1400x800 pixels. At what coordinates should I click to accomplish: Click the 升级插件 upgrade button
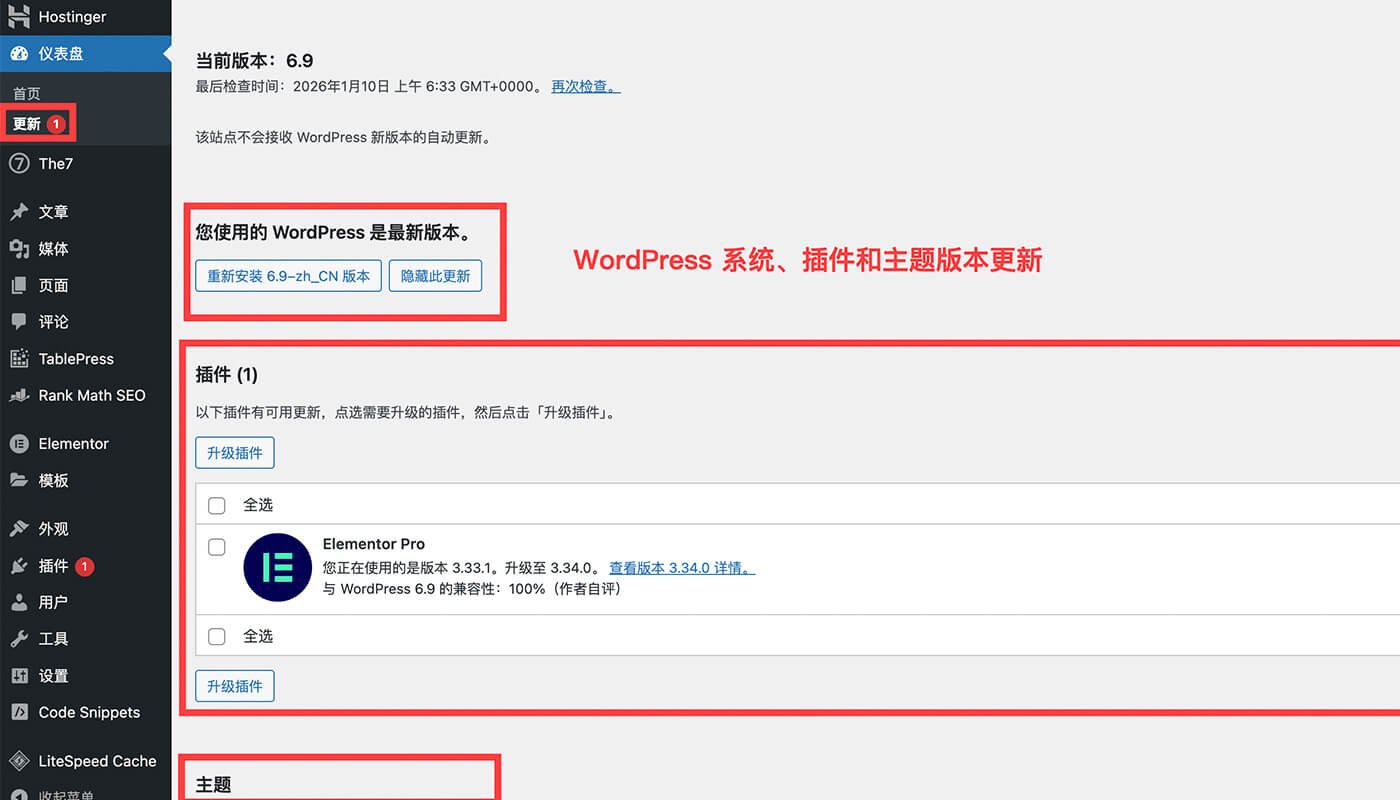[234, 452]
